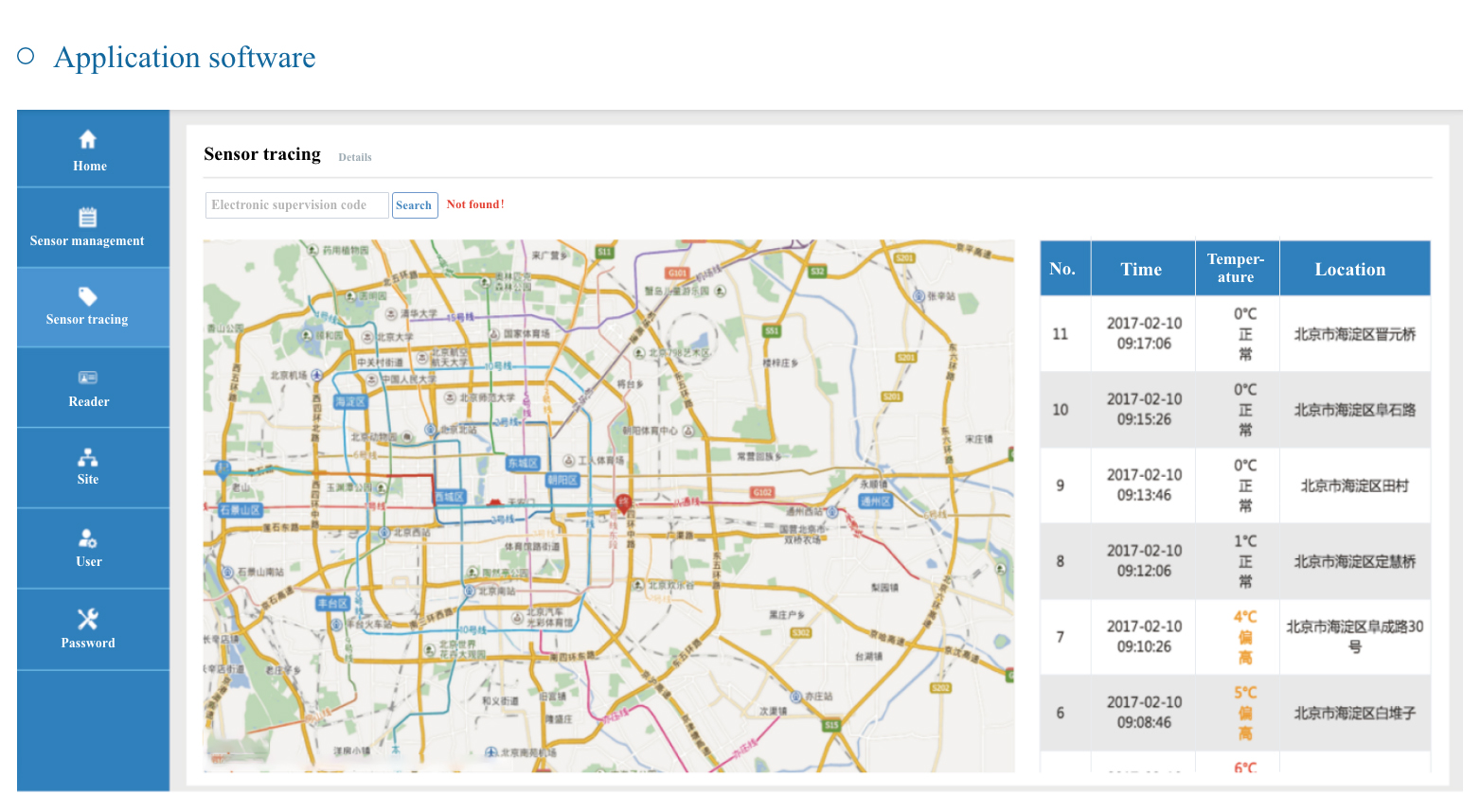The image size is (1481, 812).
Task: Click the S302 road badge on map
Action: click(801, 632)
